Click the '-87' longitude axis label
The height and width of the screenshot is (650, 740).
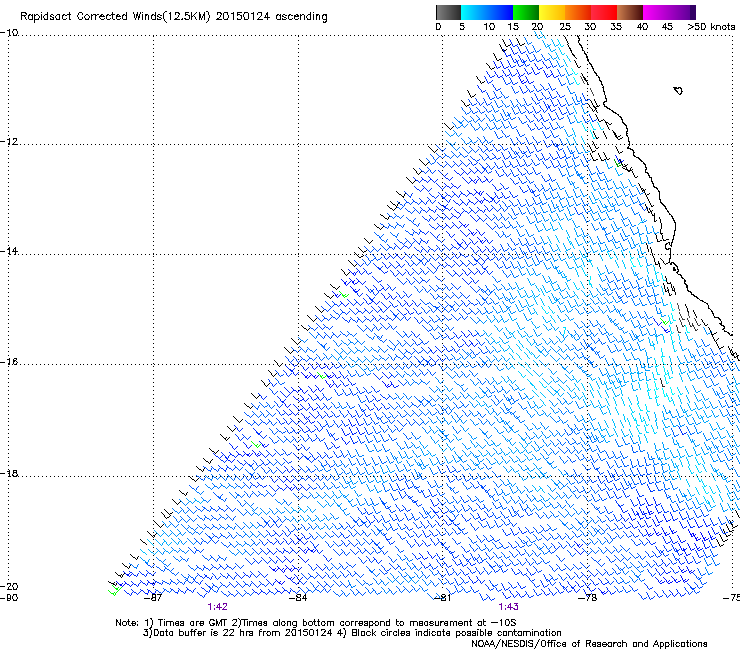point(153,598)
